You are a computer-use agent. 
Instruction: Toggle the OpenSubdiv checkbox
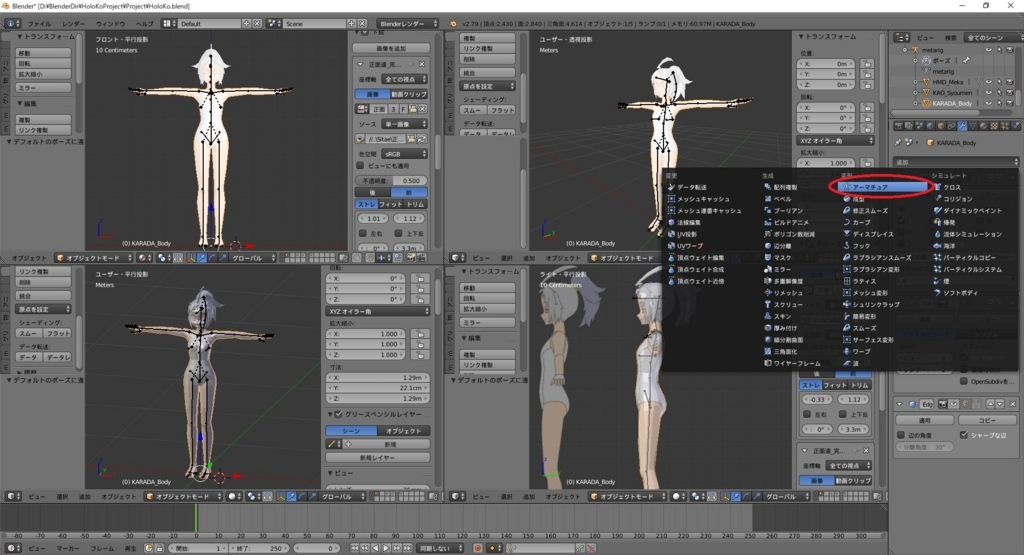[964, 381]
